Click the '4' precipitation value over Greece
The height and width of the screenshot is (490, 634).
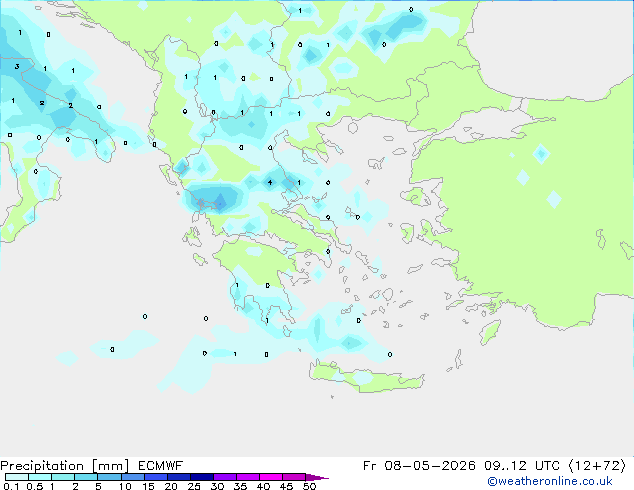[270, 182]
